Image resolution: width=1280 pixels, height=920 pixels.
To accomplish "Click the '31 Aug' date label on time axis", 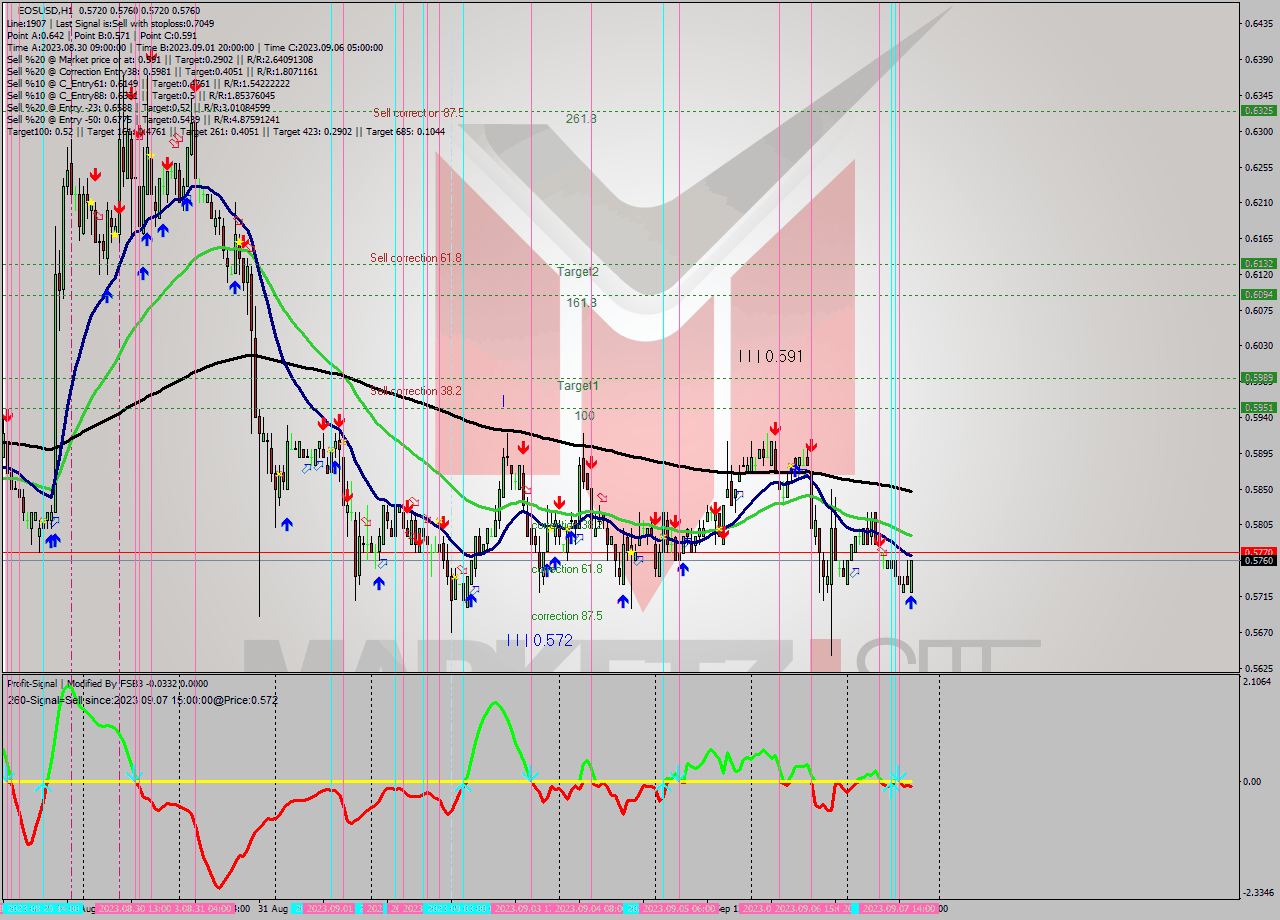I will 273,908.
